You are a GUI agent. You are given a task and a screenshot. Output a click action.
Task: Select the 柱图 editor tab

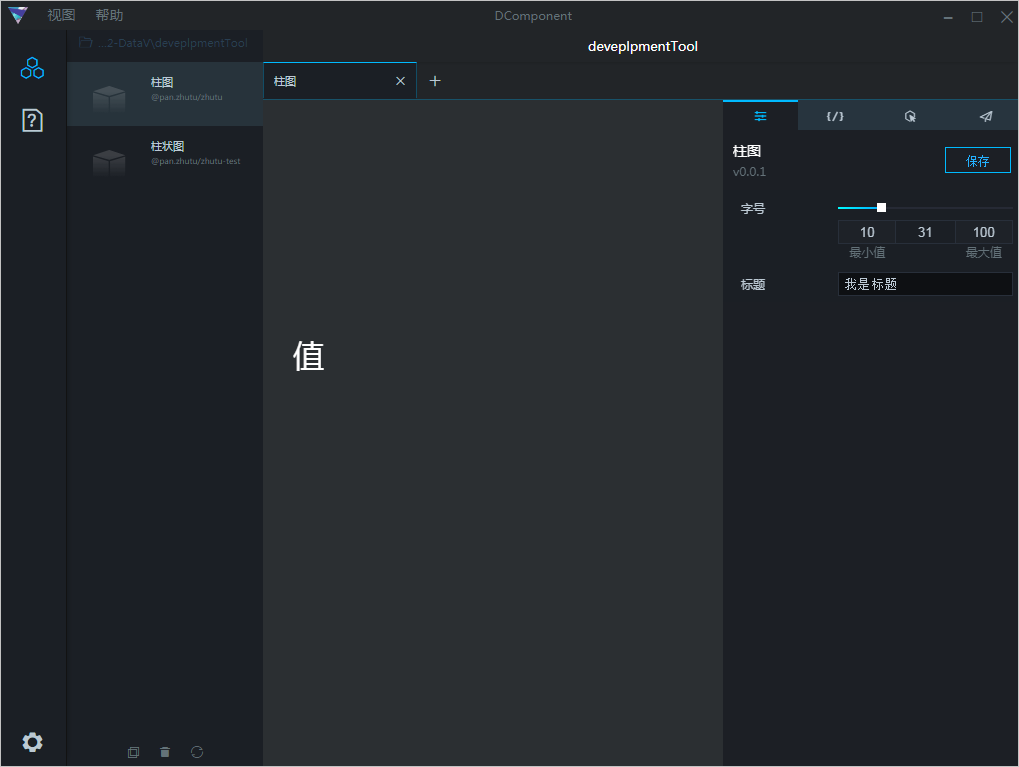(x=340, y=81)
